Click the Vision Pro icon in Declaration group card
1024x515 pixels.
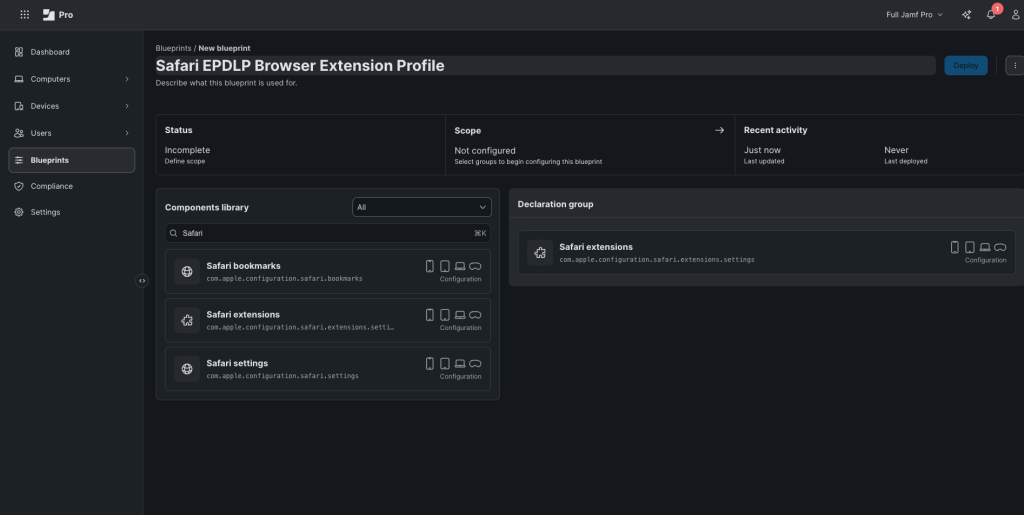[x=1000, y=247]
